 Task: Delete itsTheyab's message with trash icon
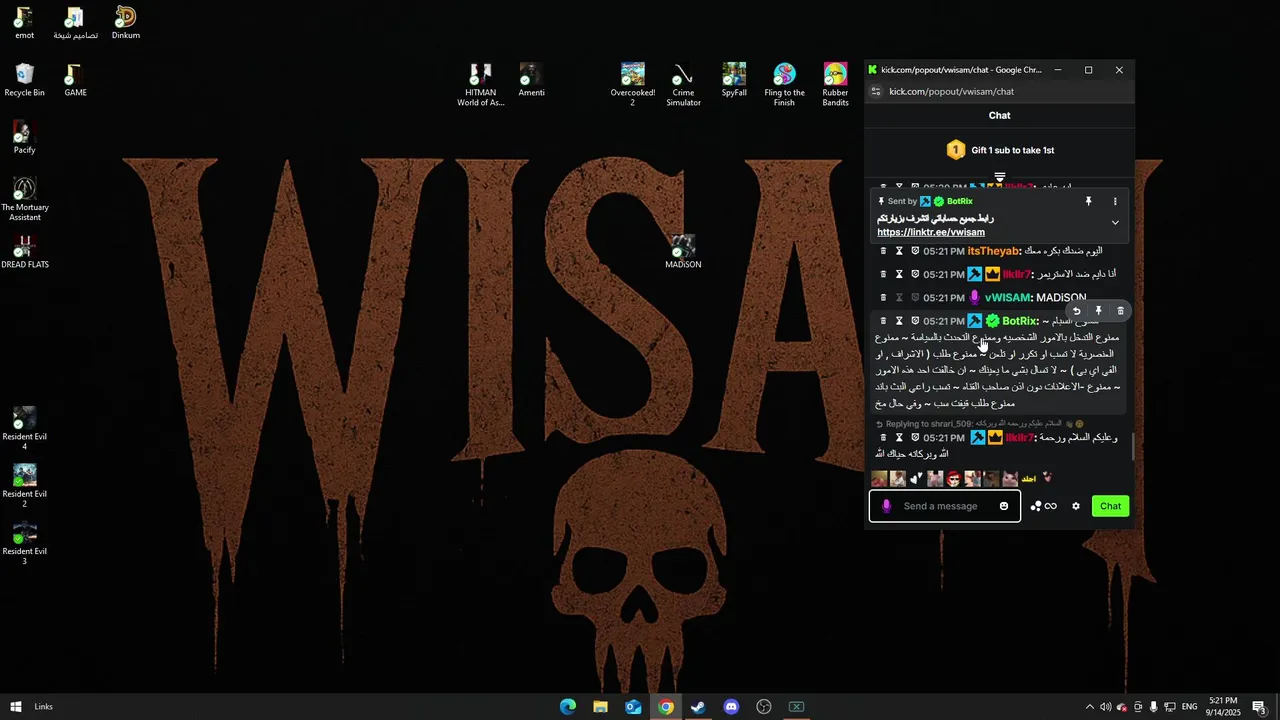(x=883, y=251)
